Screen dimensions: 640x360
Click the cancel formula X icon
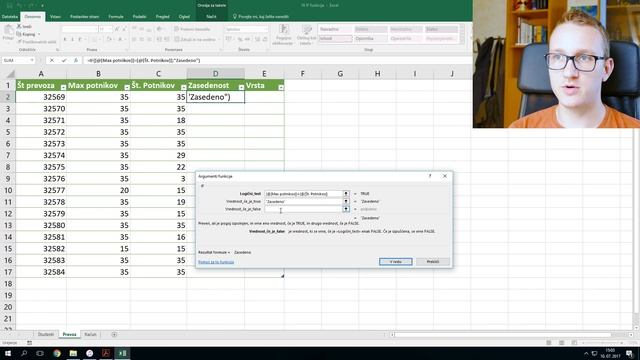52,60
